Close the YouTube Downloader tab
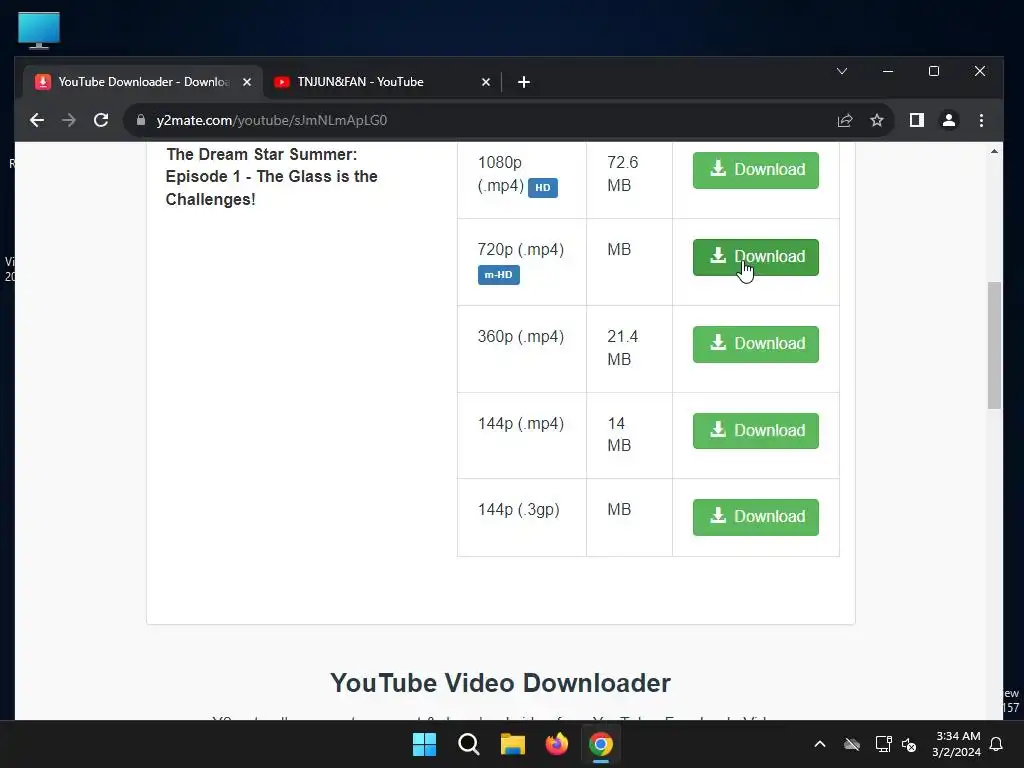This screenshot has width=1024, height=768. [x=247, y=82]
